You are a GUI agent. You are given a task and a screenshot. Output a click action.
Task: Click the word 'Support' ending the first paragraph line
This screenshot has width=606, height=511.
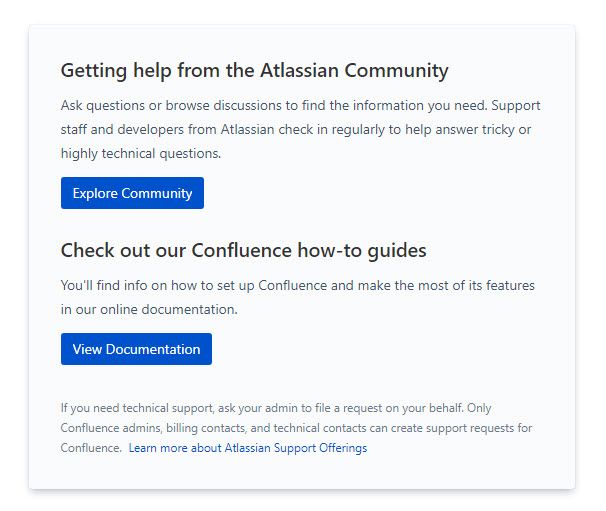516,106
